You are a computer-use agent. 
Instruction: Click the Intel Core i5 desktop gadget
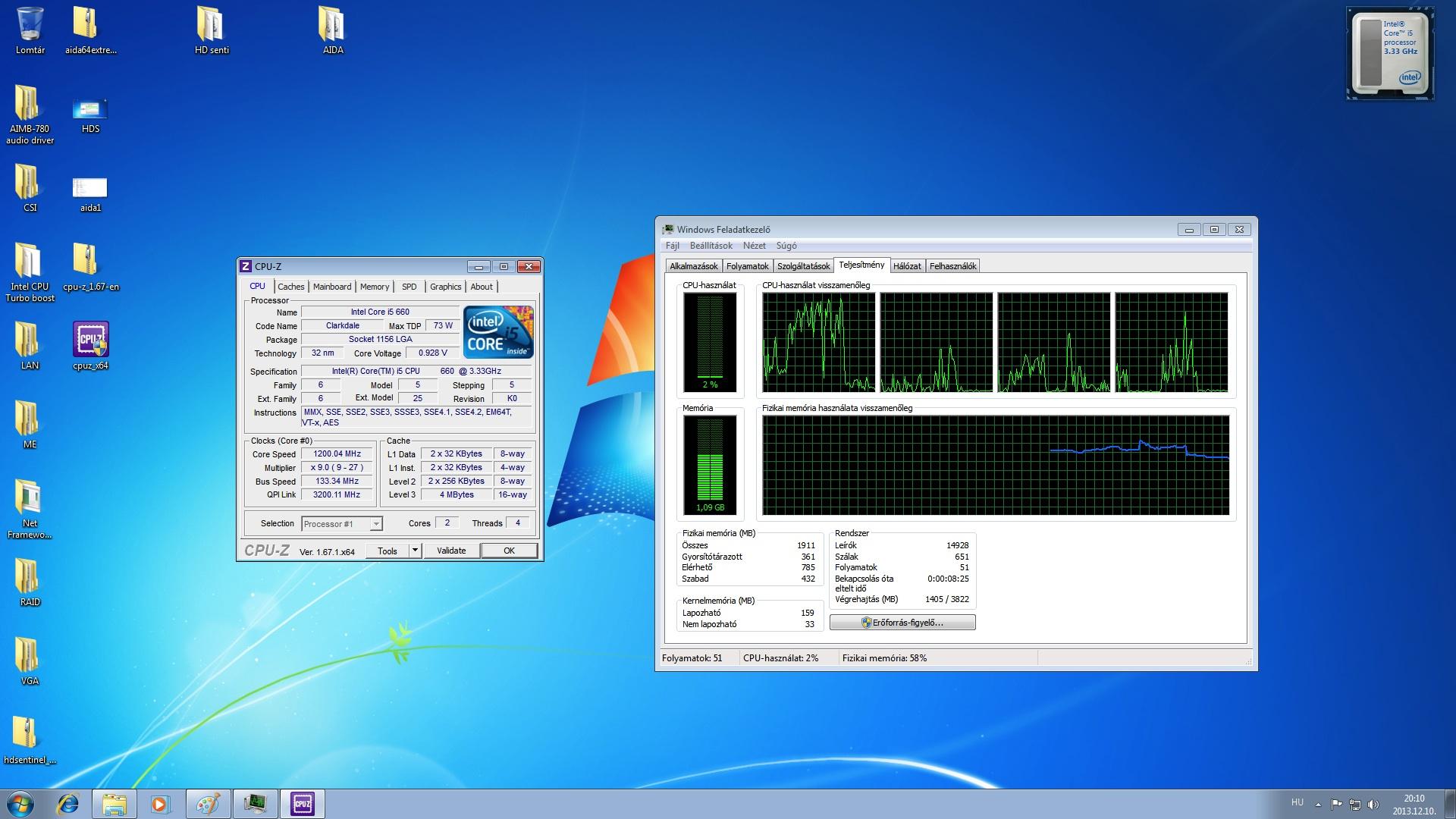coord(1389,53)
